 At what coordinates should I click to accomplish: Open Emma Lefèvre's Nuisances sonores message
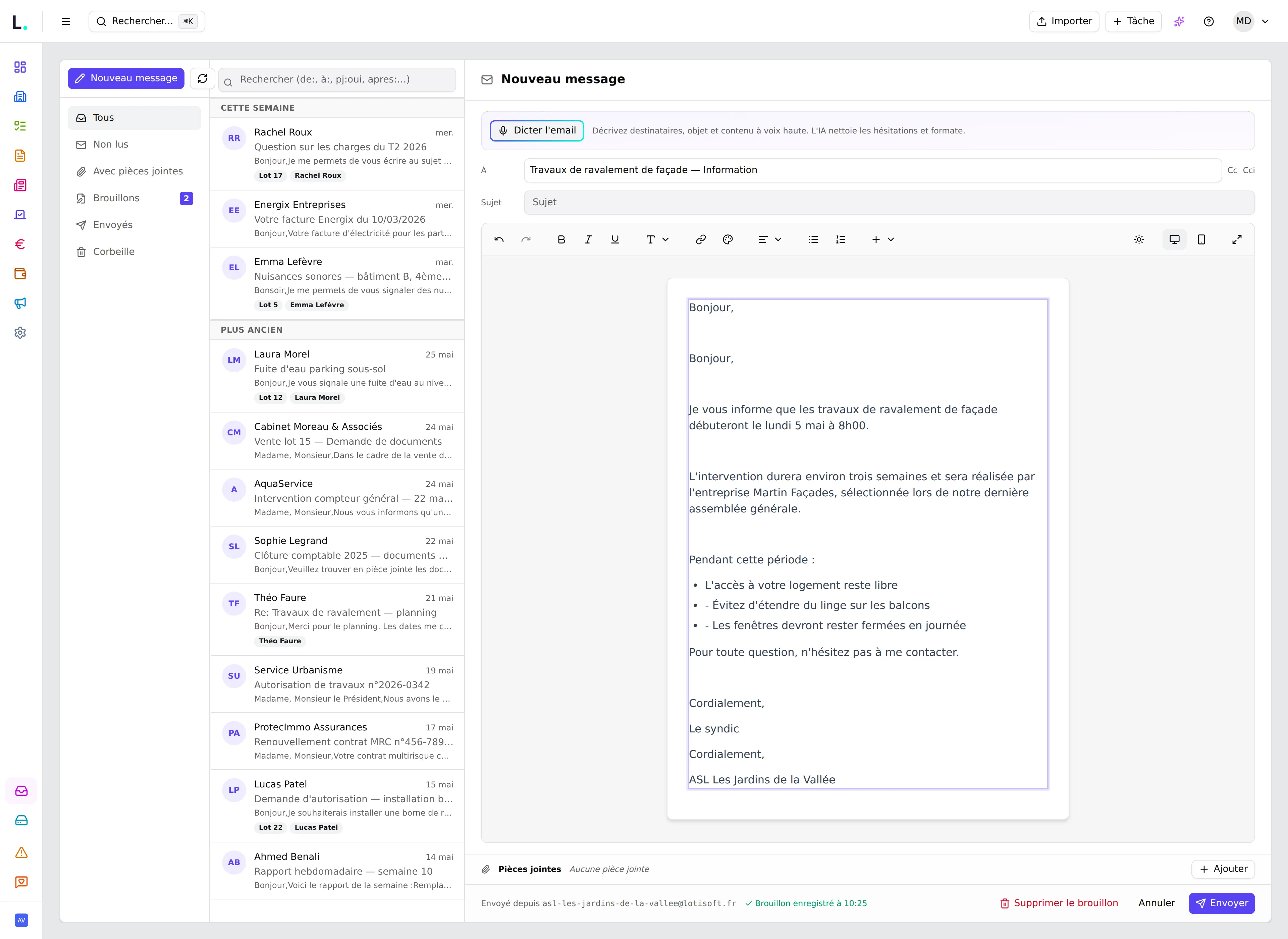click(337, 283)
